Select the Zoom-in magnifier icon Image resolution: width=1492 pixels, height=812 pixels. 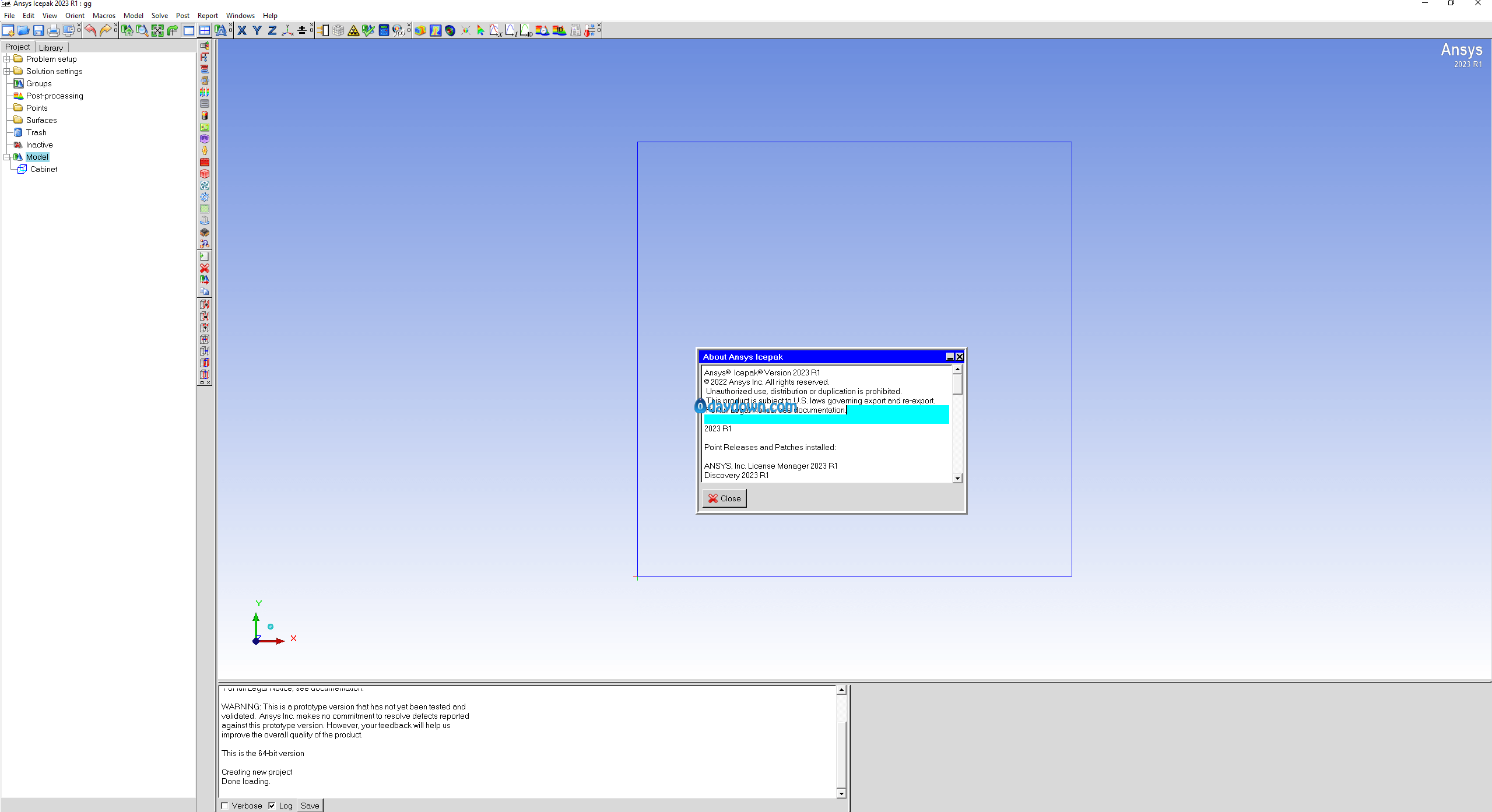142,30
